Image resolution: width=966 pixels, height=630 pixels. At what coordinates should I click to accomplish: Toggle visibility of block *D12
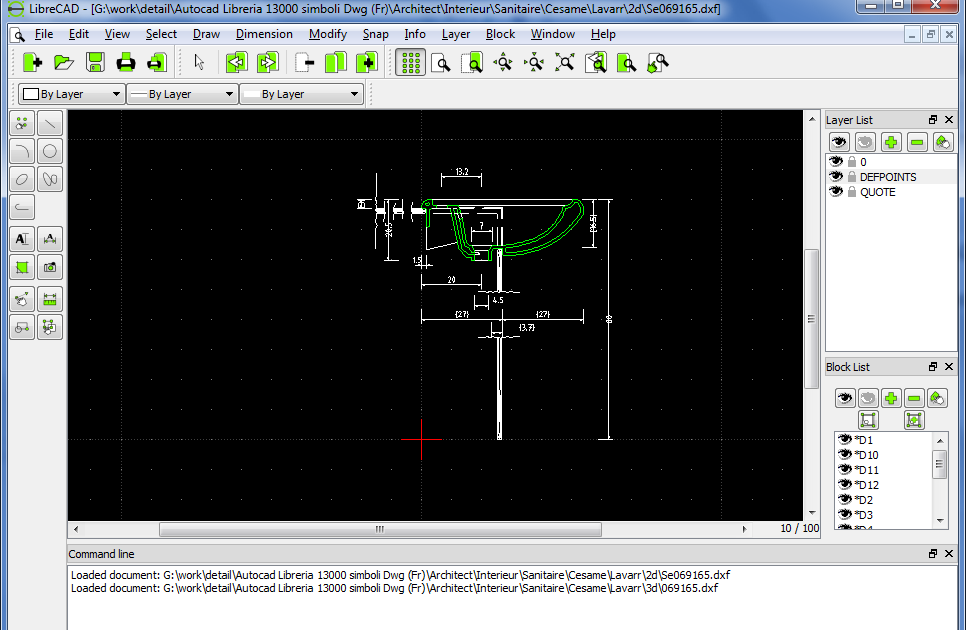pos(845,485)
